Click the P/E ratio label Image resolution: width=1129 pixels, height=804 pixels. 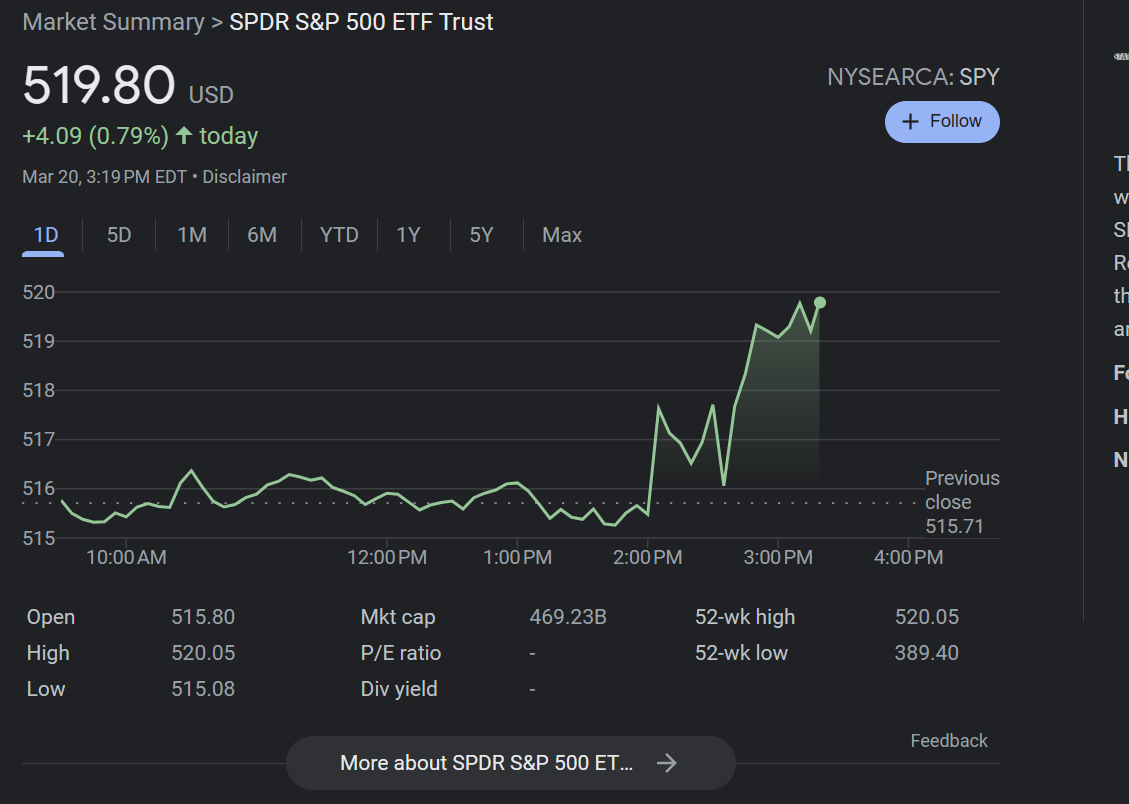[400, 654]
